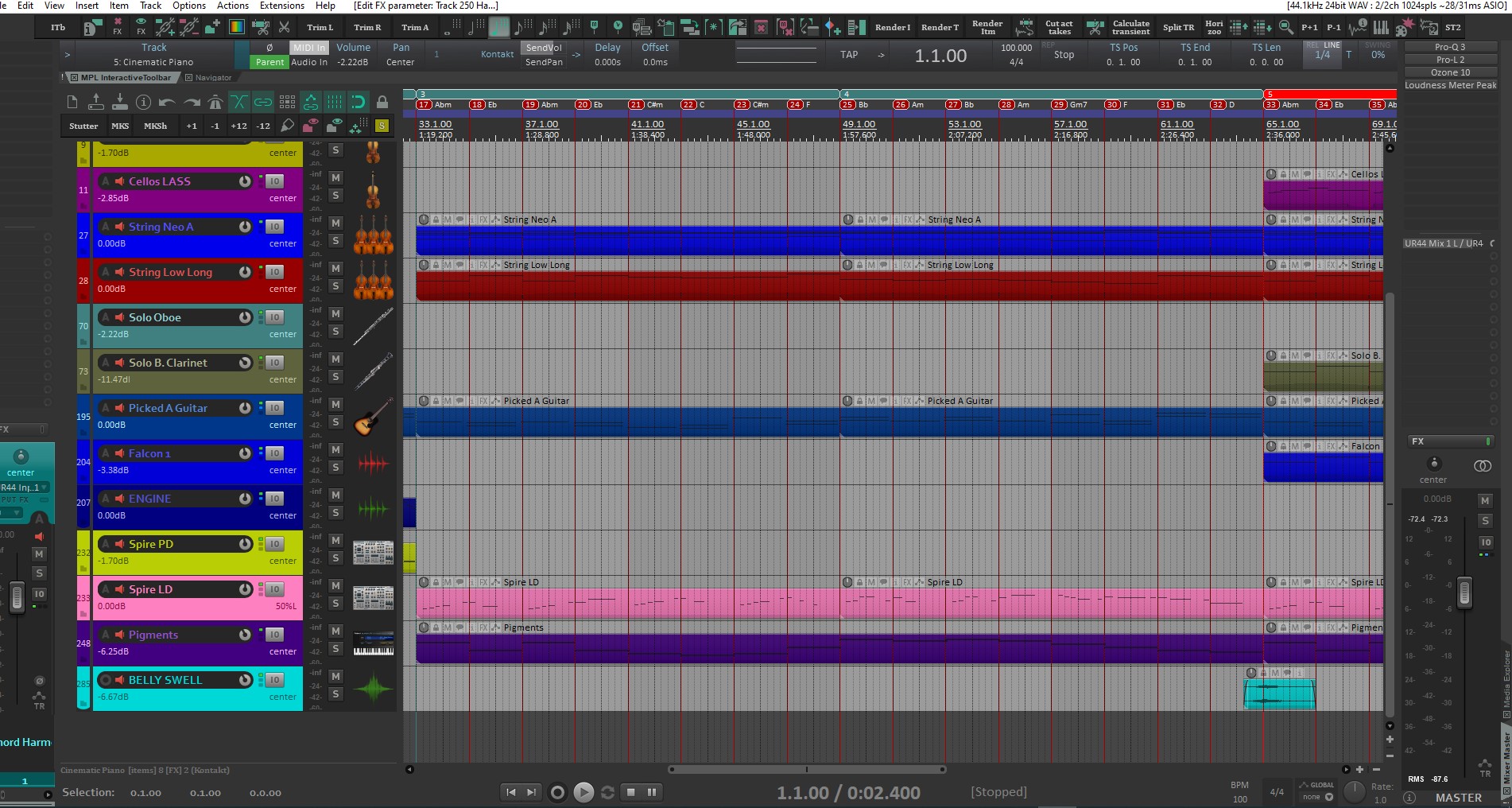Expand the track info panel arrow
Screen dimensions: 1512x808
click(68, 55)
